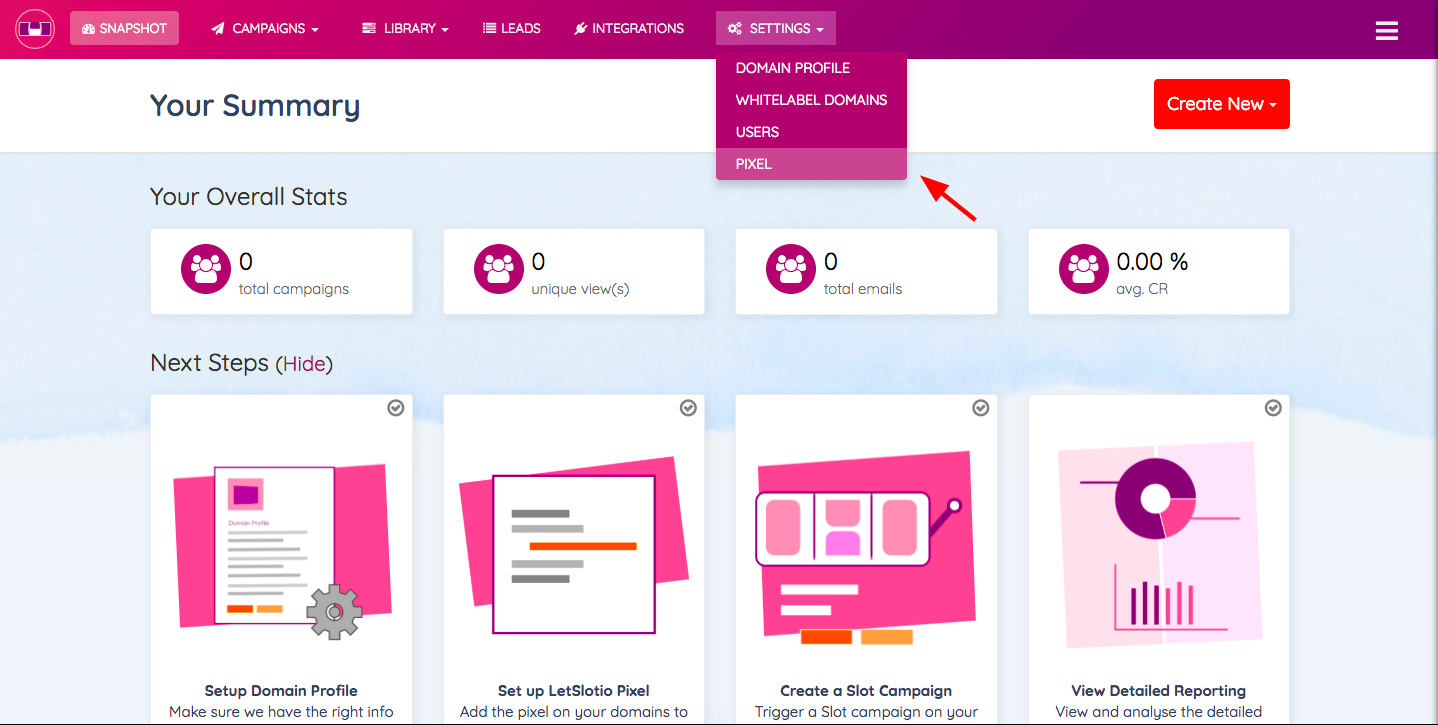1438x725 pixels.
Task: Hide the Next Steps section
Action: pos(304,364)
